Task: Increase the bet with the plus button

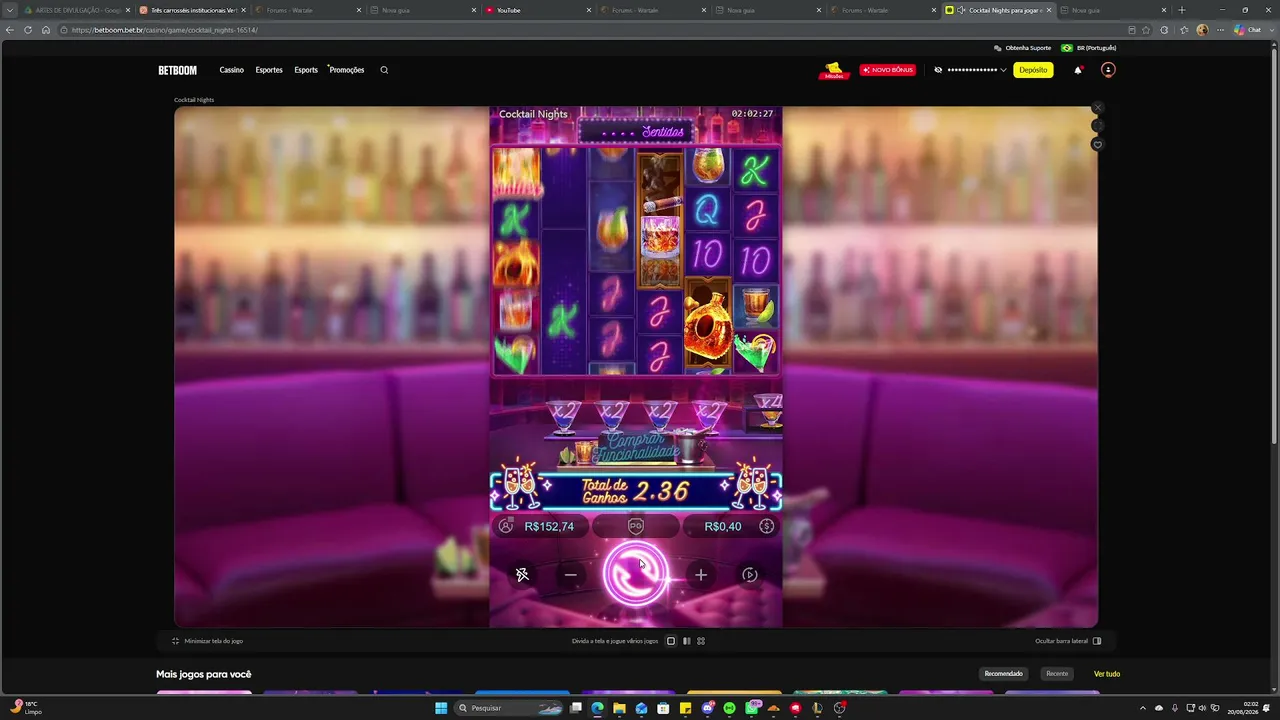Action: (701, 575)
